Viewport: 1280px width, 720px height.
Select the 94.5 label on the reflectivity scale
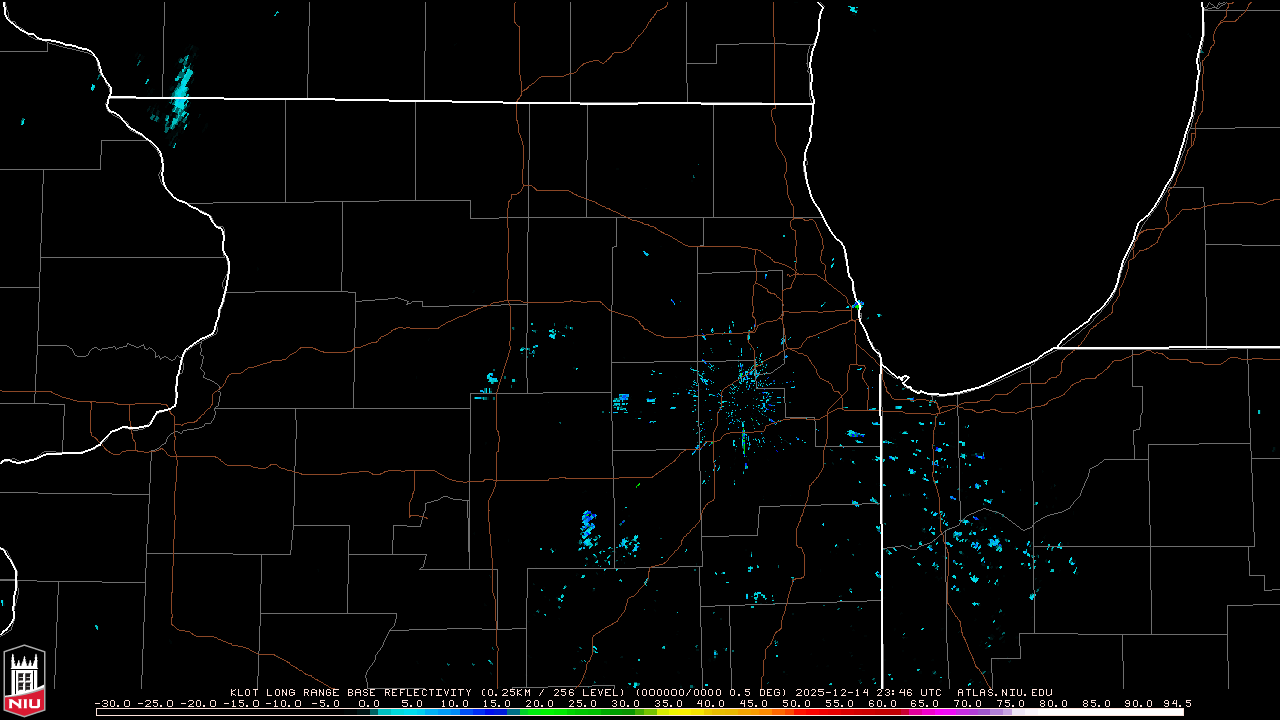1176,703
